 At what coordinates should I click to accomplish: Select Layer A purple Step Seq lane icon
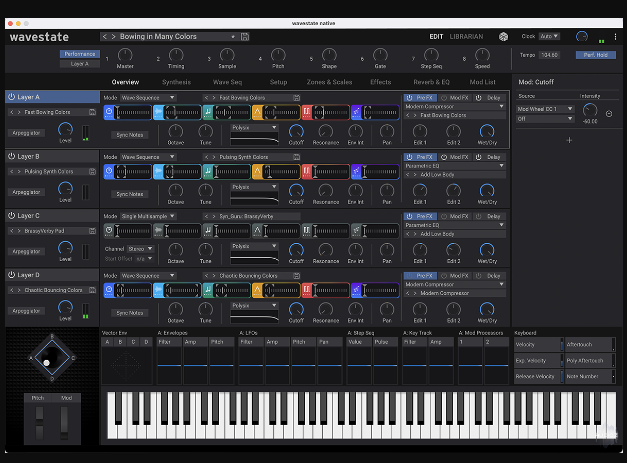tap(356, 112)
